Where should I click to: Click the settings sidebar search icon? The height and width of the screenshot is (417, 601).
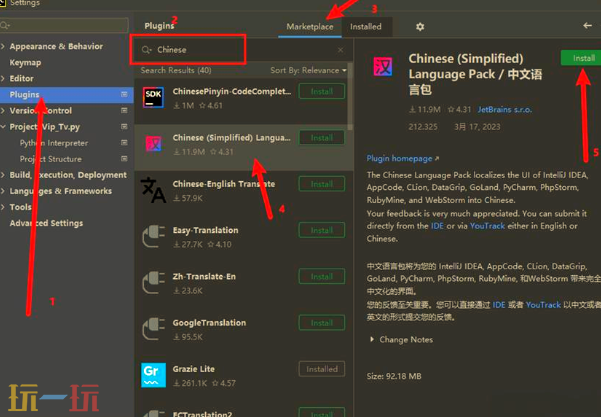pyautogui.click(x=5, y=26)
